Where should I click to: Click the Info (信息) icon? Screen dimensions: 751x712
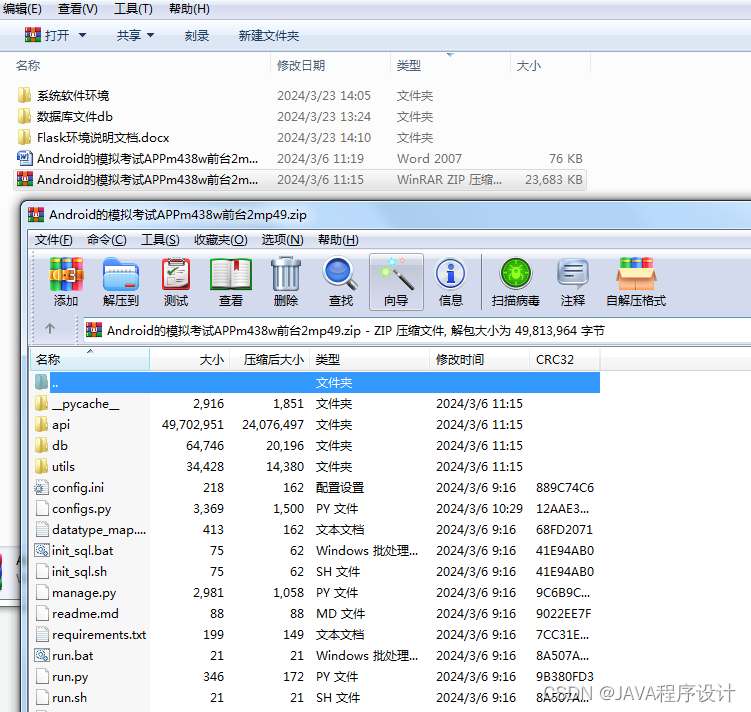(450, 274)
